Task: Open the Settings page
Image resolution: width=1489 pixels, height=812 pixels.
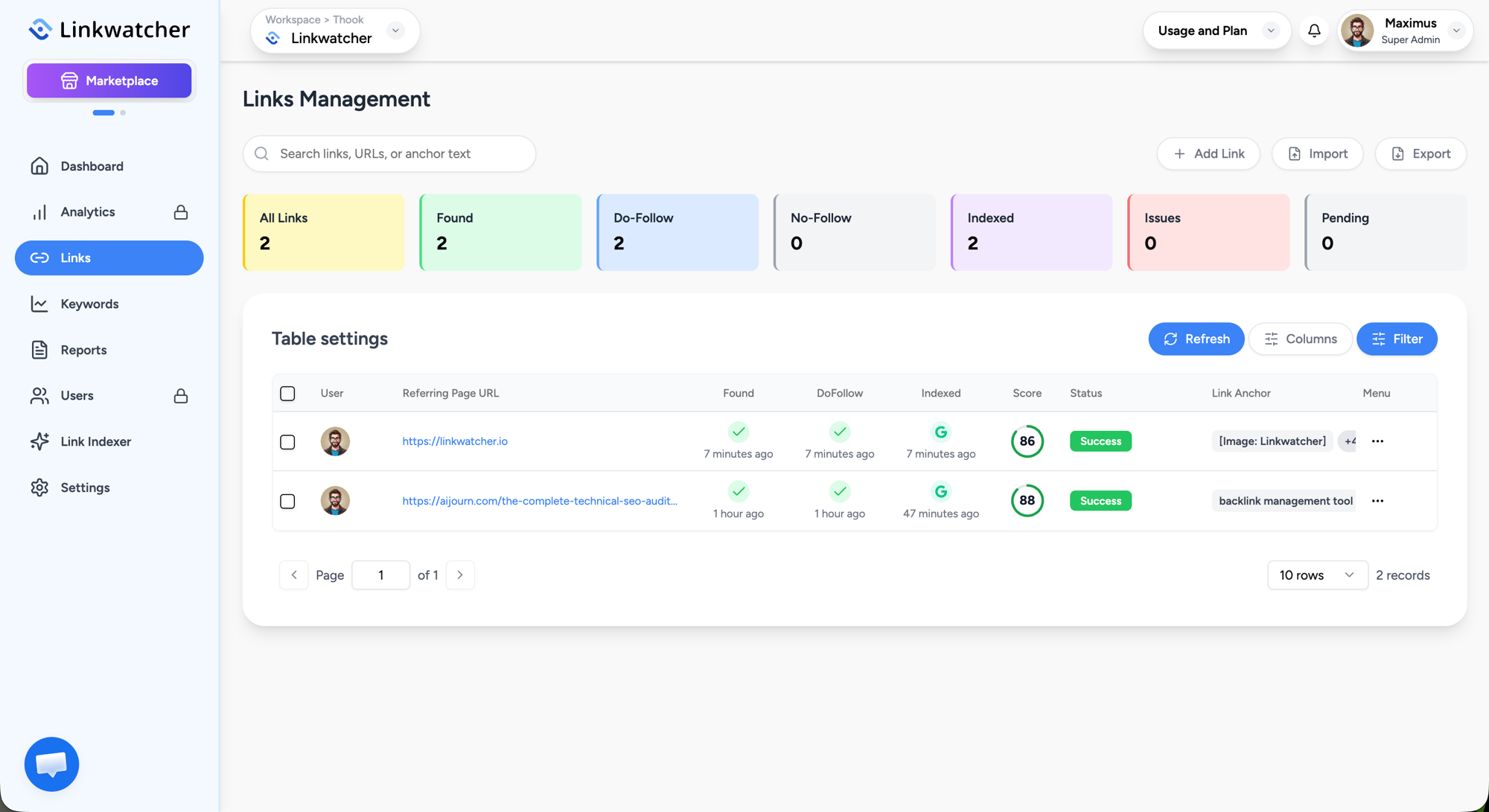Action: pyautogui.click(x=109, y=487)
